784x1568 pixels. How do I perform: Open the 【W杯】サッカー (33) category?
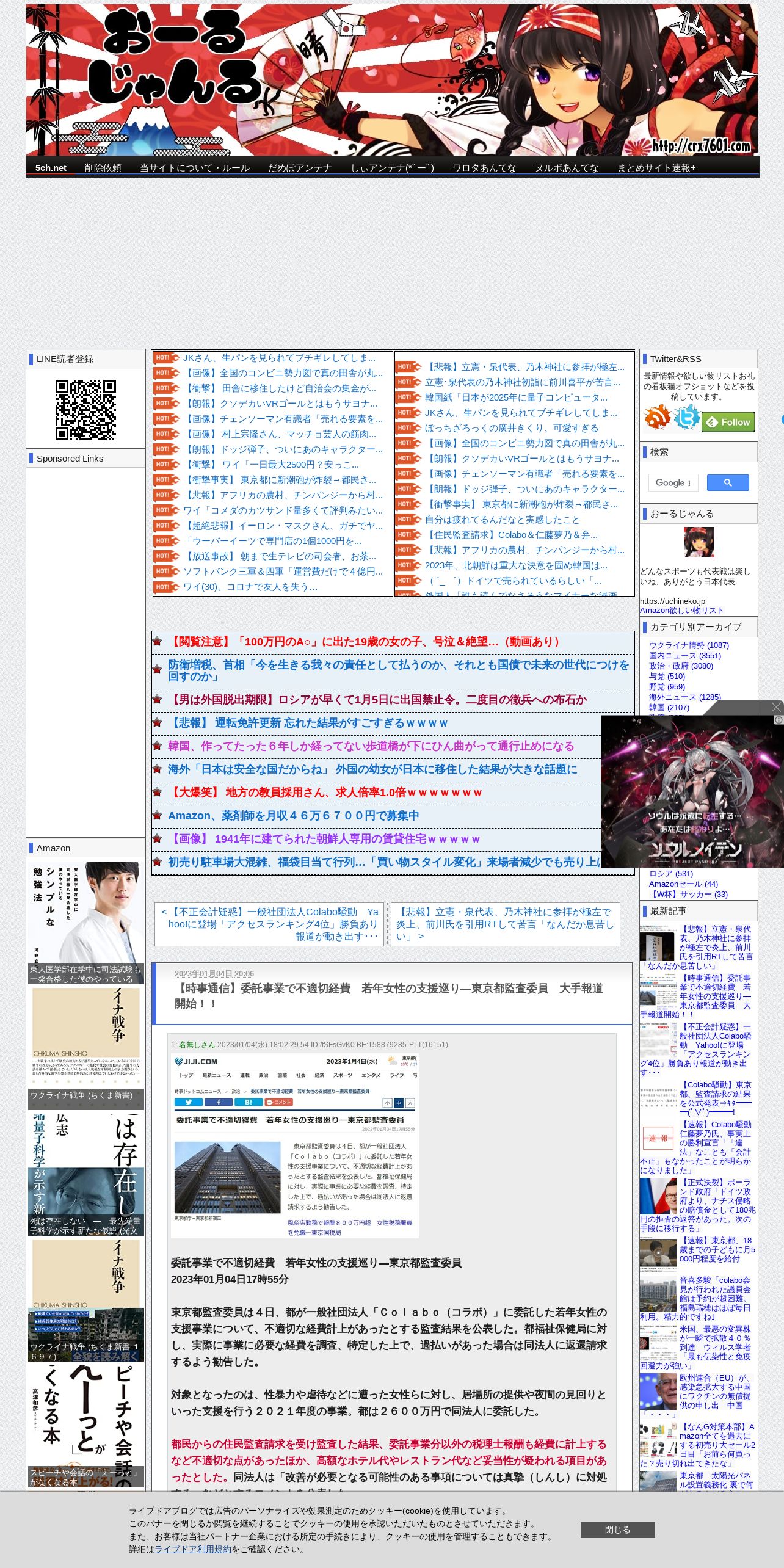point(688,894)
